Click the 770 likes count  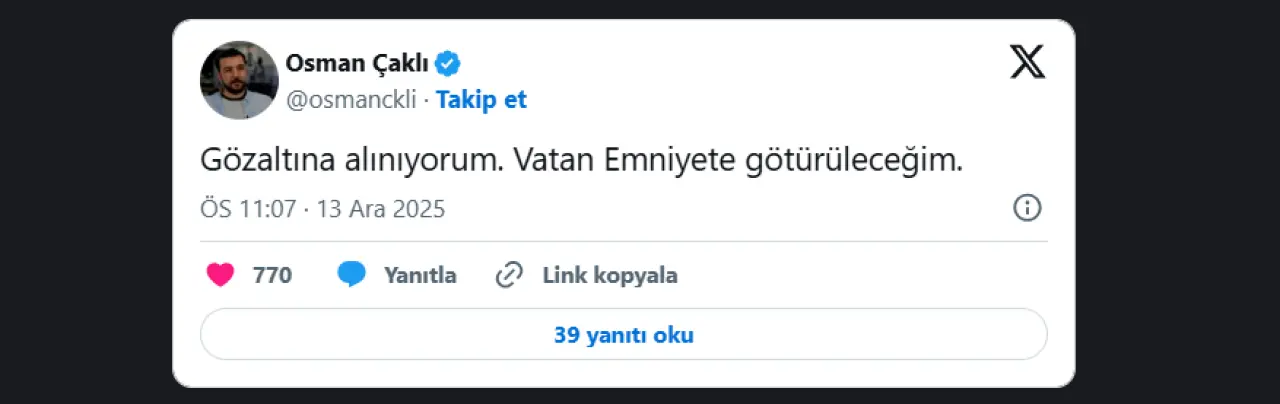[272, 275]
